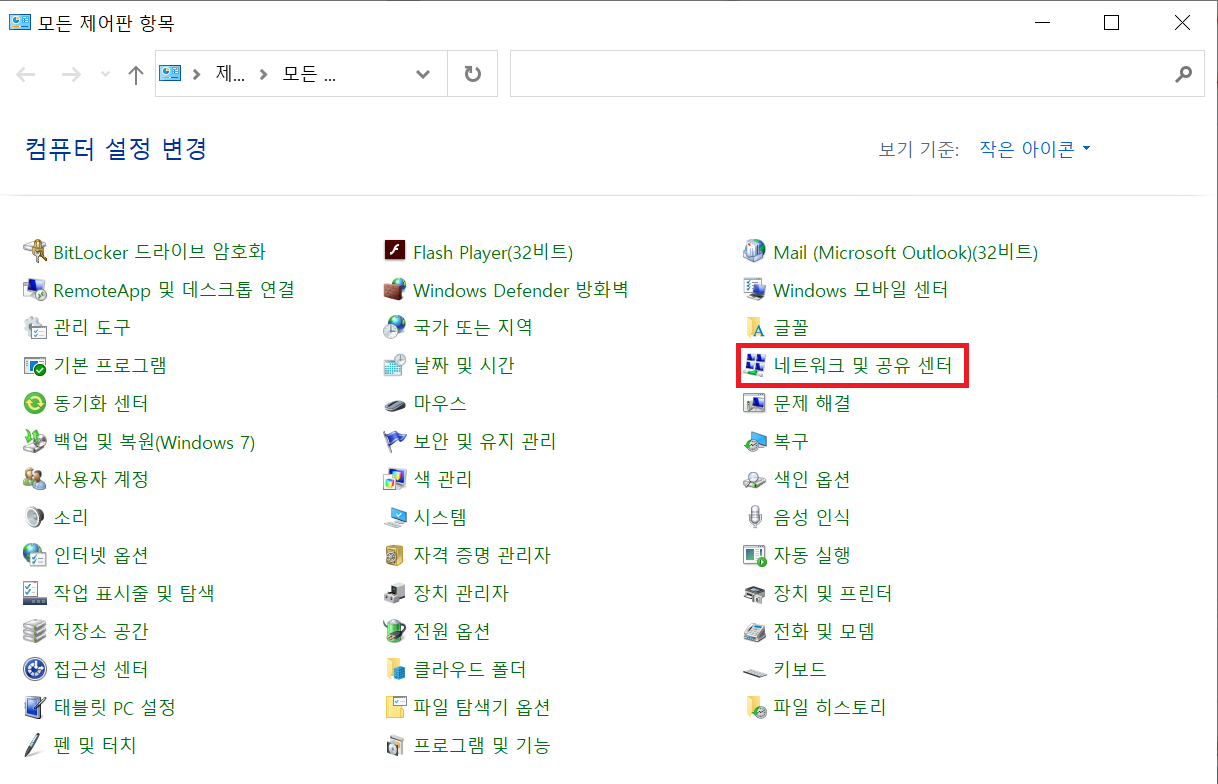Click the 프로그램 및 기능 icon

click(x=395, y=745)
